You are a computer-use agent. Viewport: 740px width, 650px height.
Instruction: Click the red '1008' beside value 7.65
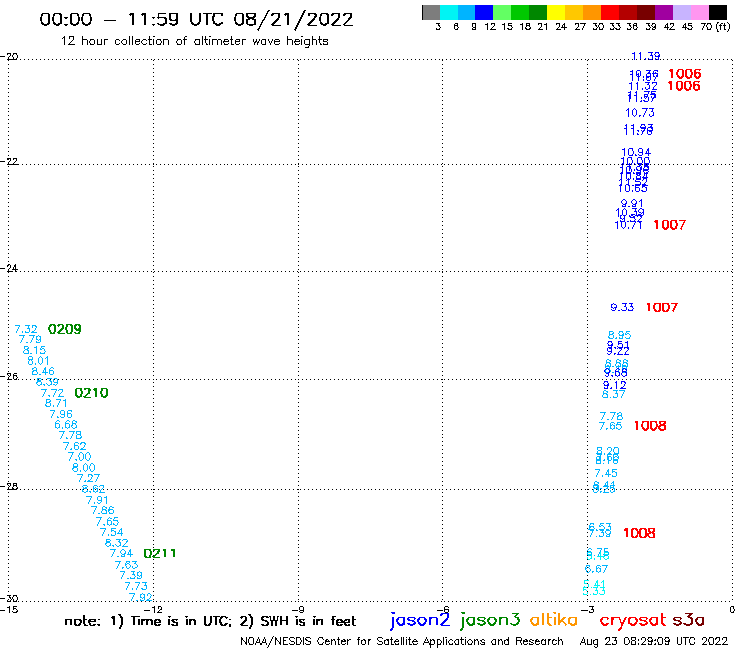tap(650, 426)
